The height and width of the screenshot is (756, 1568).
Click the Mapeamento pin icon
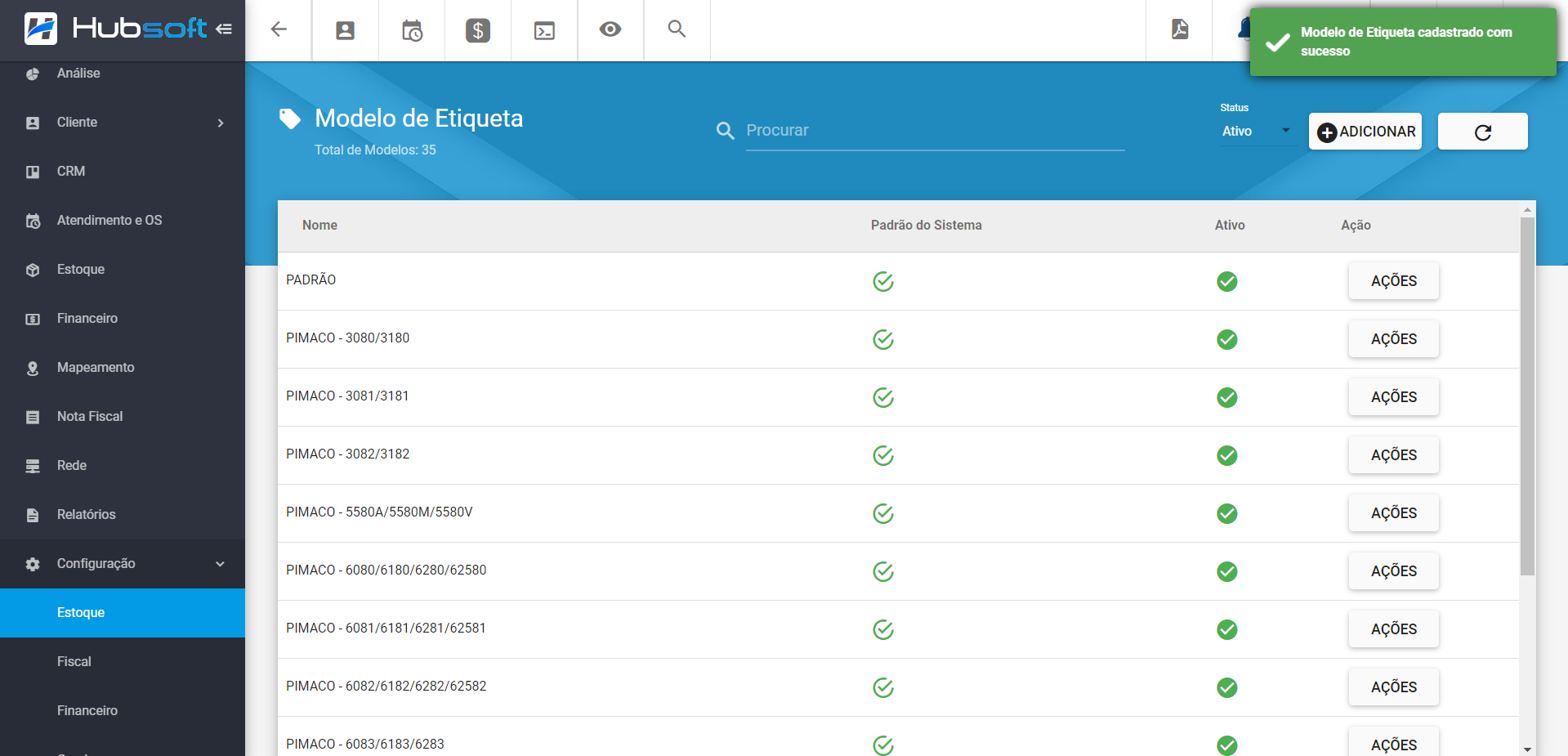(33, 368)
